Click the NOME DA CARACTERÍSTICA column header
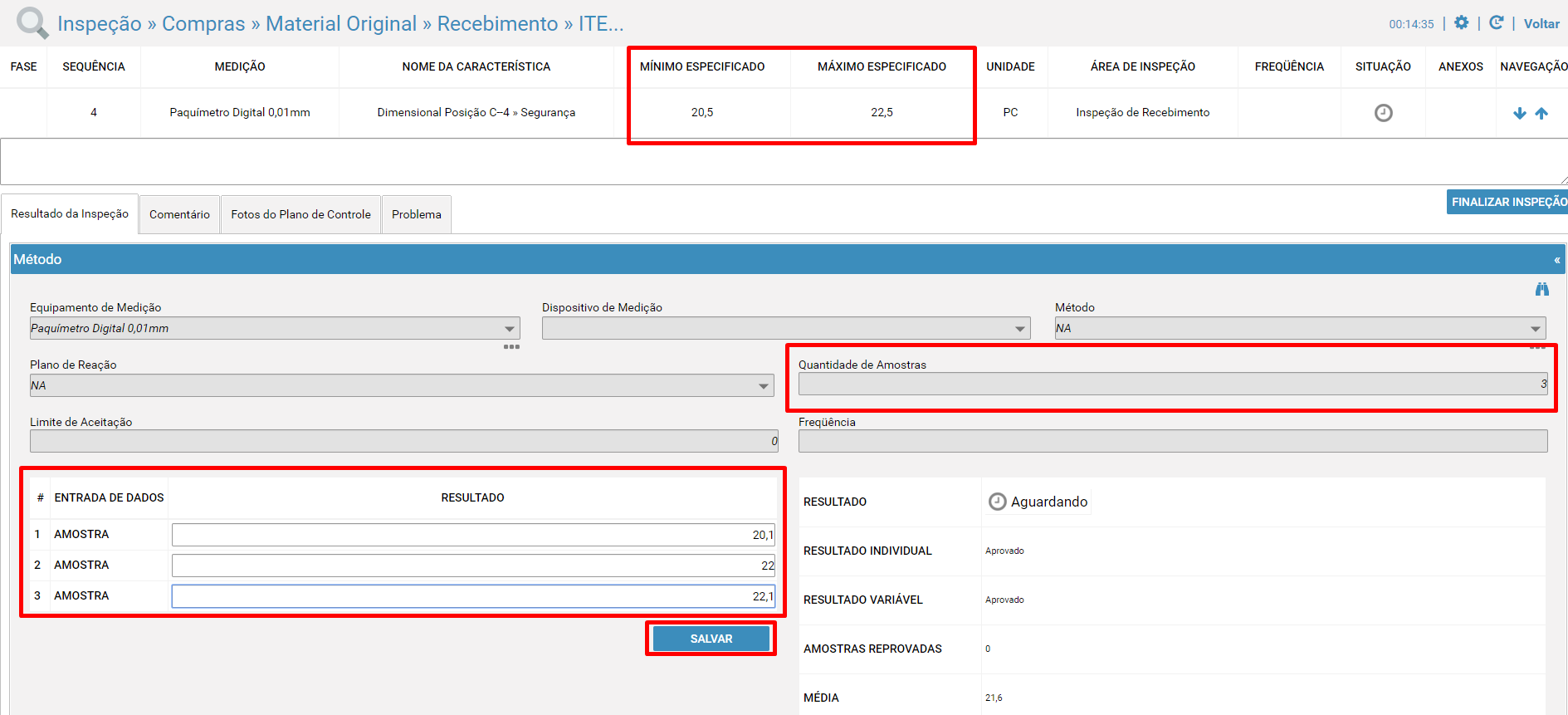 pyautogui.click(x=476, y=66)
